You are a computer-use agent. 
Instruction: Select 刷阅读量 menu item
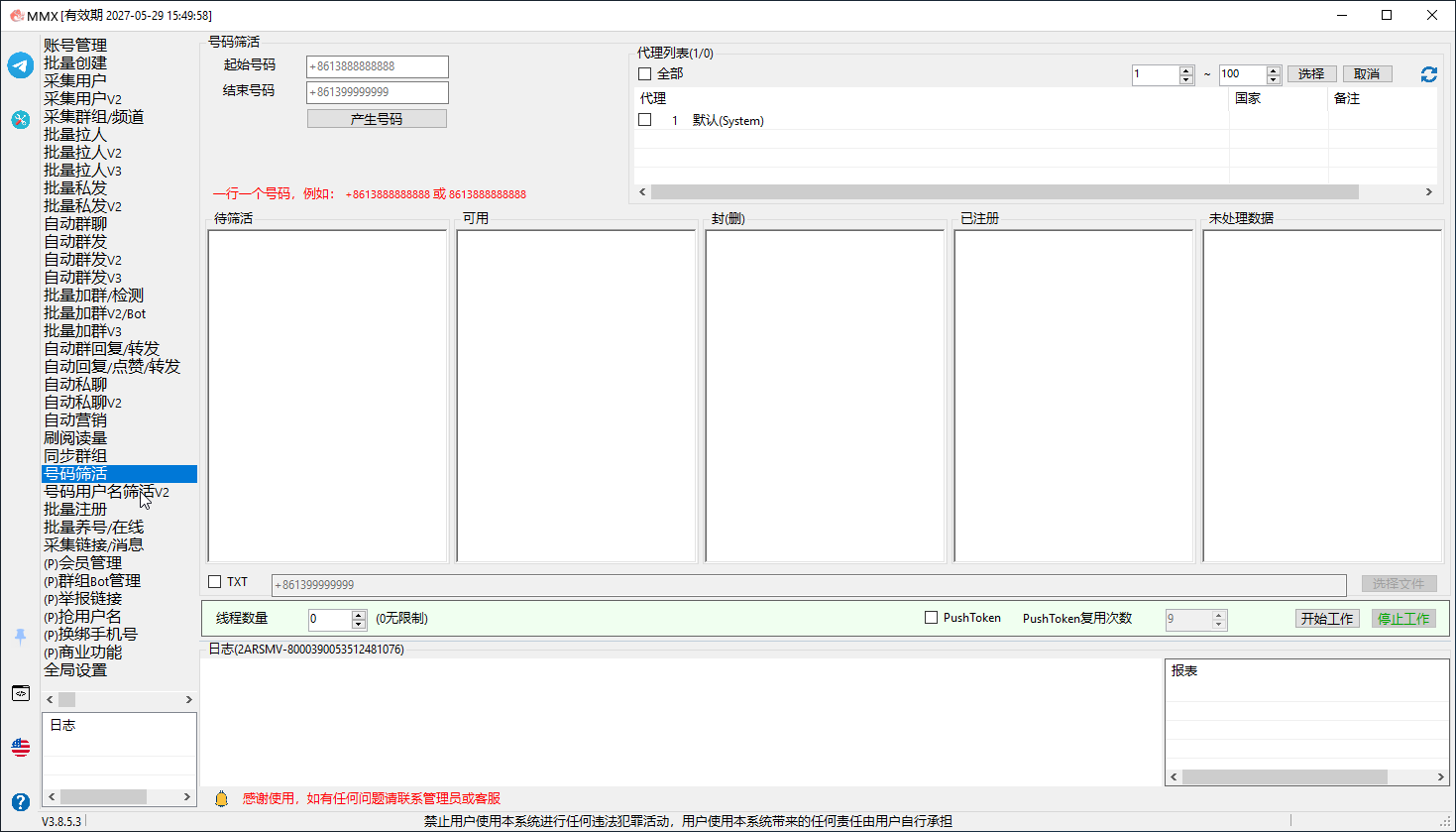pyautogui.click(x=75, y=438)
